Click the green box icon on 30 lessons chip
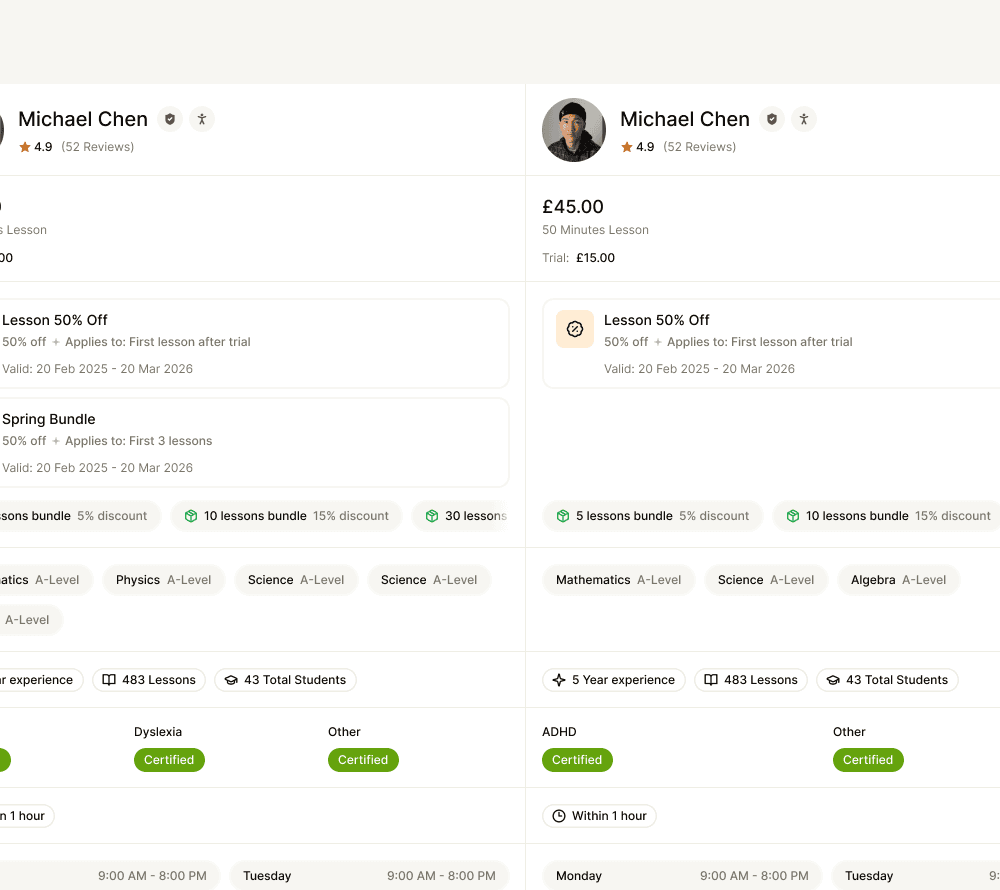The image size is (1000, 890). (x=432, y=516)
